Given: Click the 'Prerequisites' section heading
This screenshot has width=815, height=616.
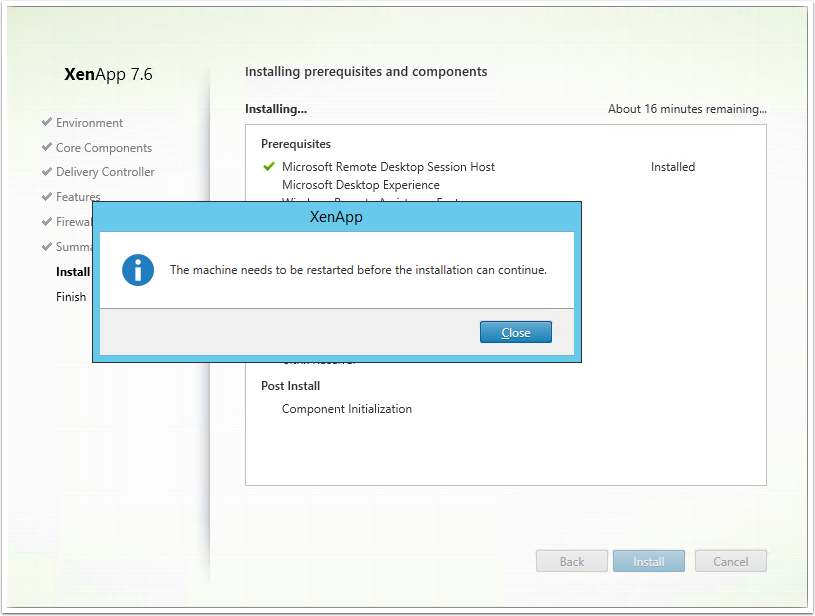Looking at the screenshot, I should point(296,144).
